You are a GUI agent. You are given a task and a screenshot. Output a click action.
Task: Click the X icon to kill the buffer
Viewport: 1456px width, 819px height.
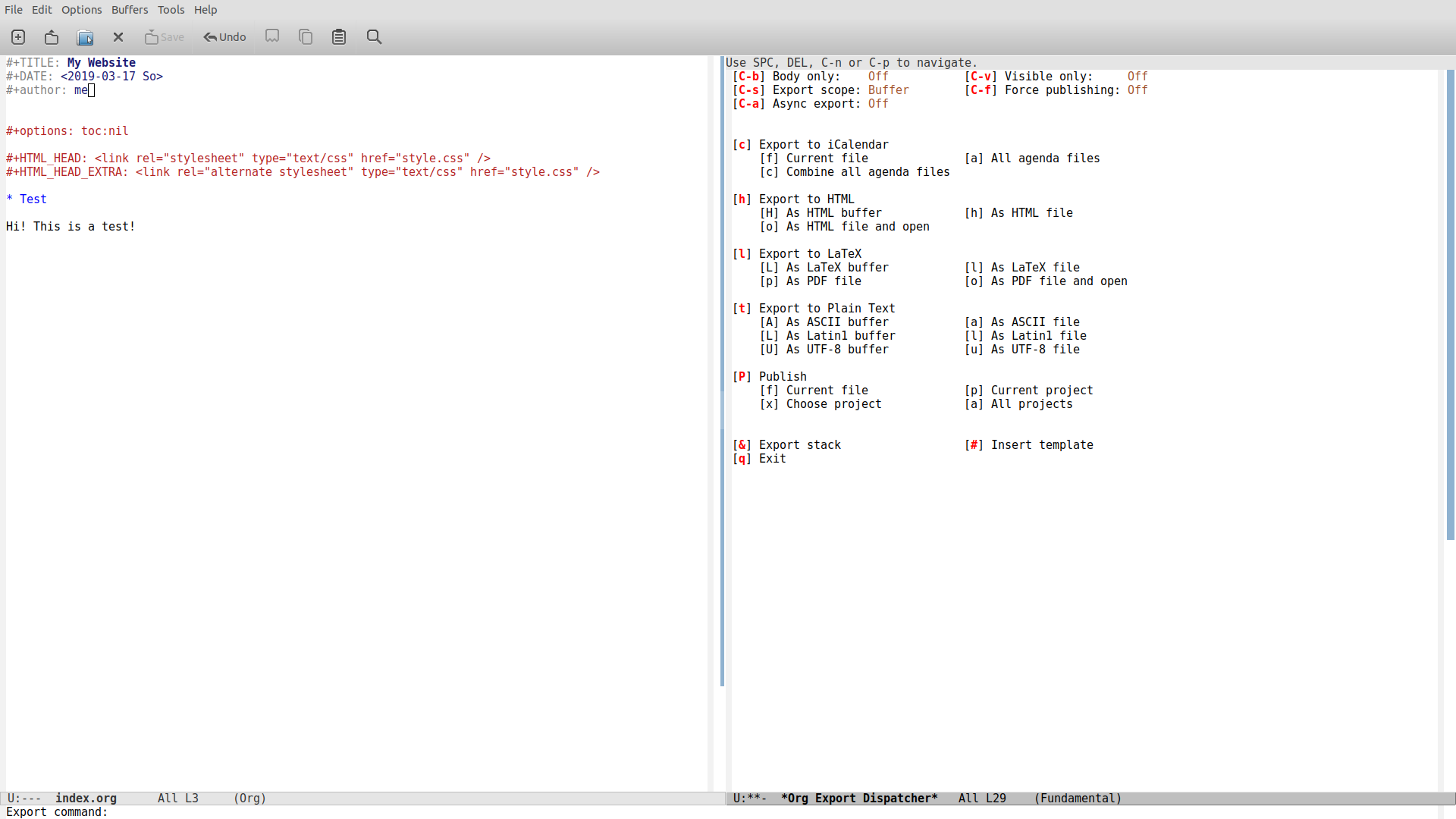118,37
